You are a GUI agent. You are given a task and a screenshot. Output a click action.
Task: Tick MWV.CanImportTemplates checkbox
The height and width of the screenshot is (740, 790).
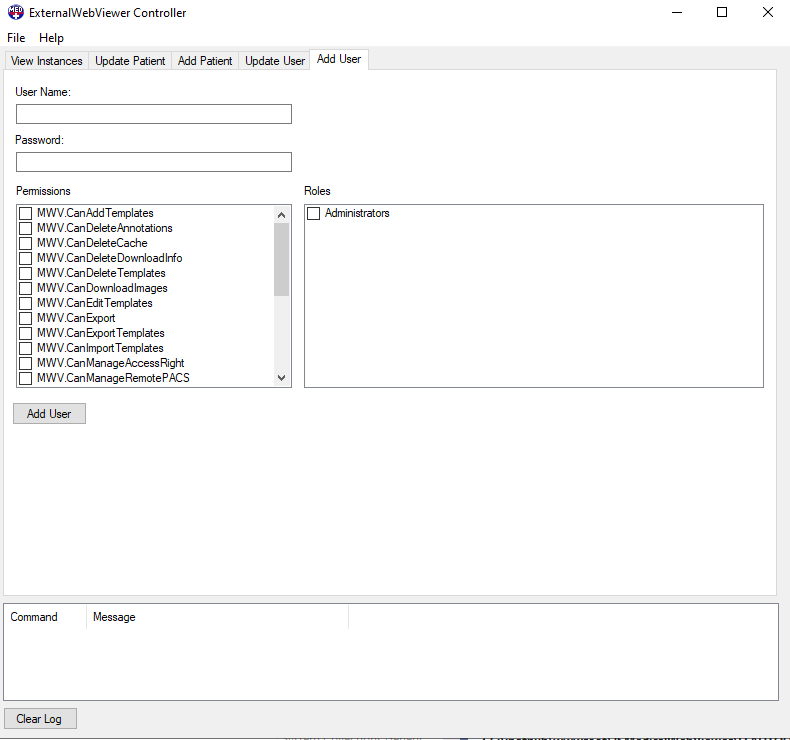(26, 349)
